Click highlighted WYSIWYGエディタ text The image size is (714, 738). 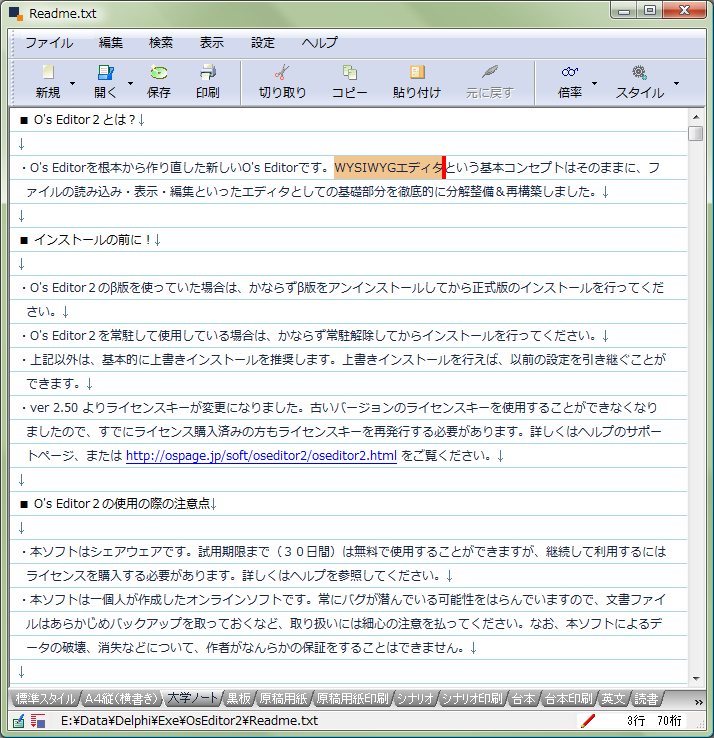(388, 168)
